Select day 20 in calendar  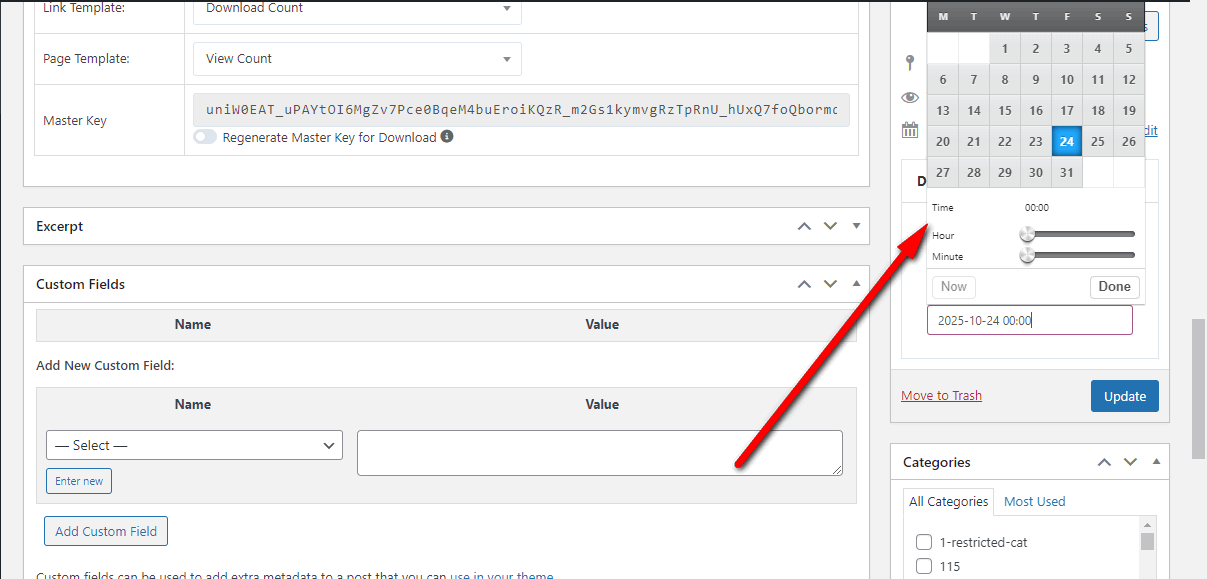pos(943,142)
